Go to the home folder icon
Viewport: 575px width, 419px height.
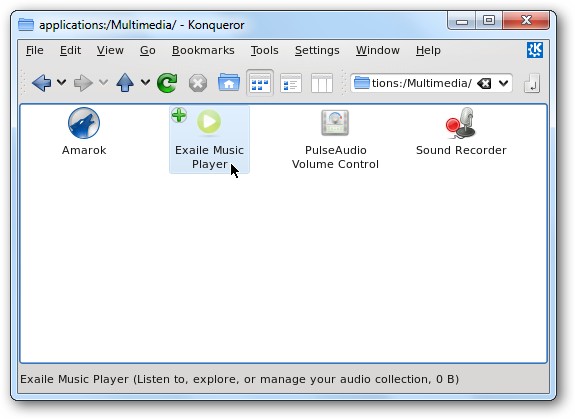229,82
